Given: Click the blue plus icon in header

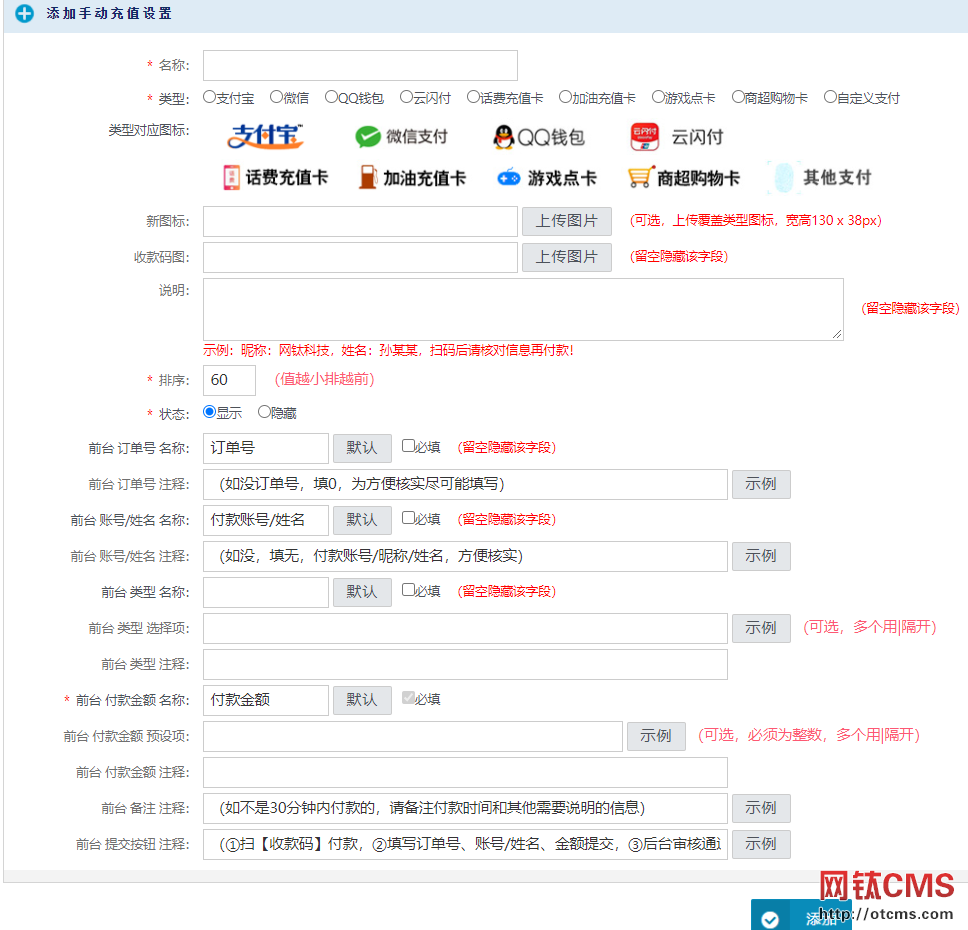Looking at the screenshot, I should (x=25, y=14).
